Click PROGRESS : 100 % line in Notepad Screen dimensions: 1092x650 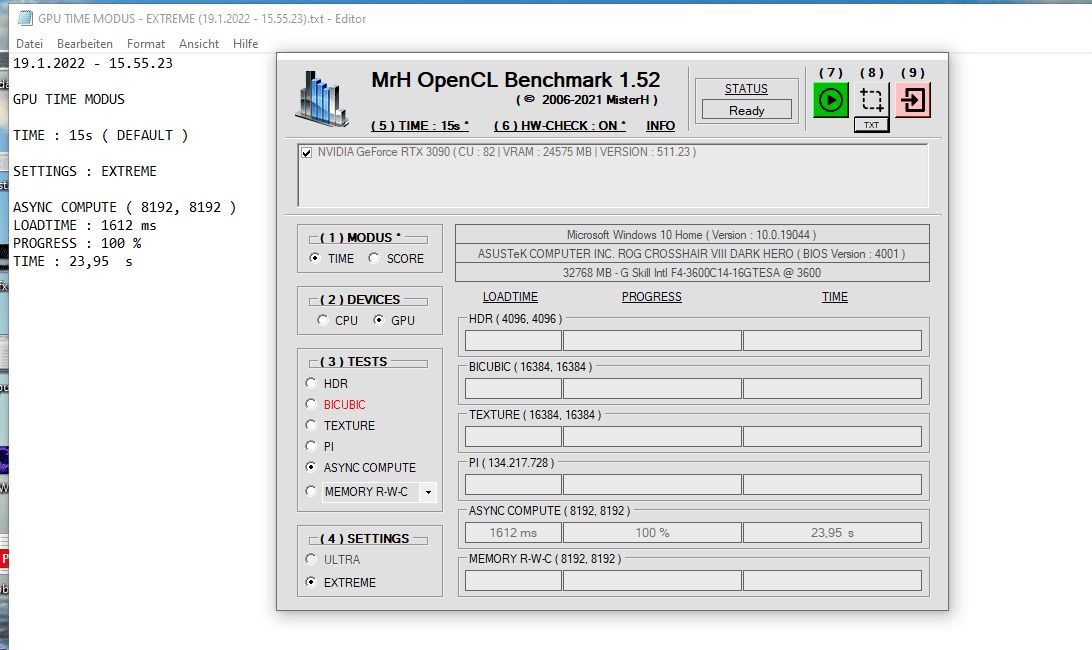(x=77, y=243)
